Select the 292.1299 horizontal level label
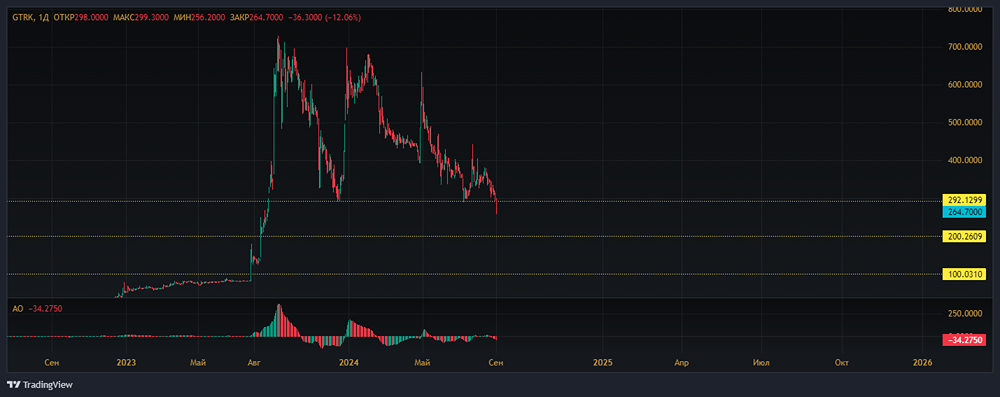Screen dimensions: 1000x397 click(x=964, y=200)
